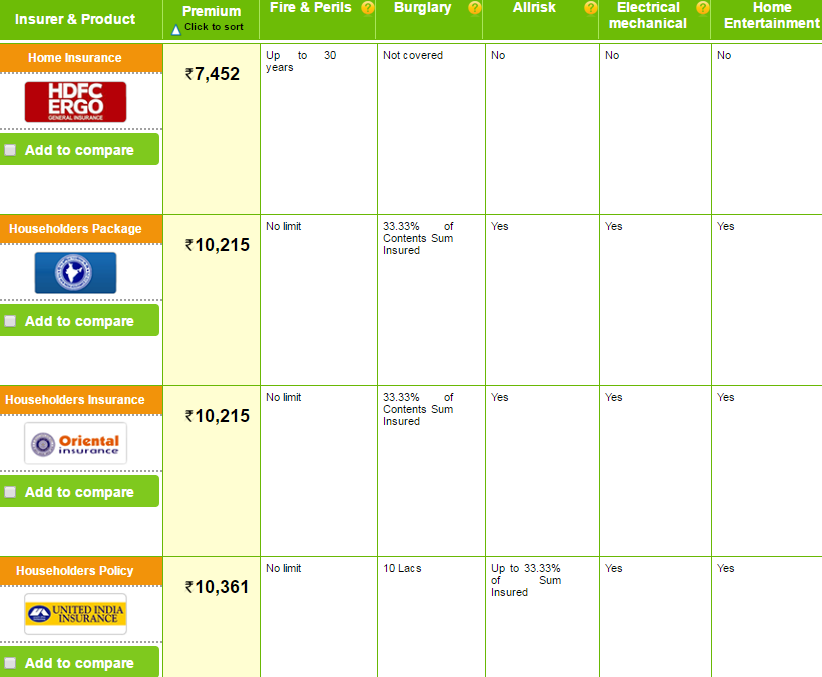Click Fire & Perils column header

coord(310,8)
